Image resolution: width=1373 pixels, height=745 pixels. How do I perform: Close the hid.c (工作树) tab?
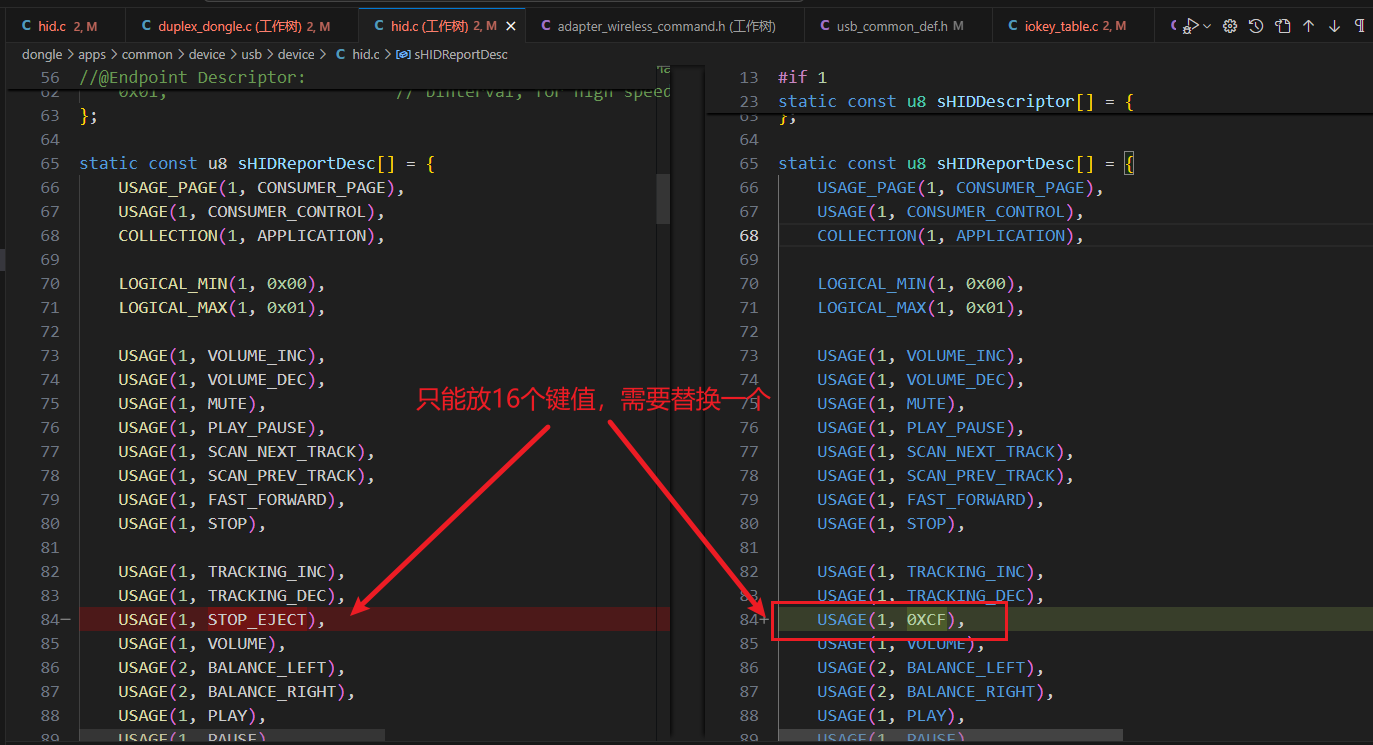[512, 26]
